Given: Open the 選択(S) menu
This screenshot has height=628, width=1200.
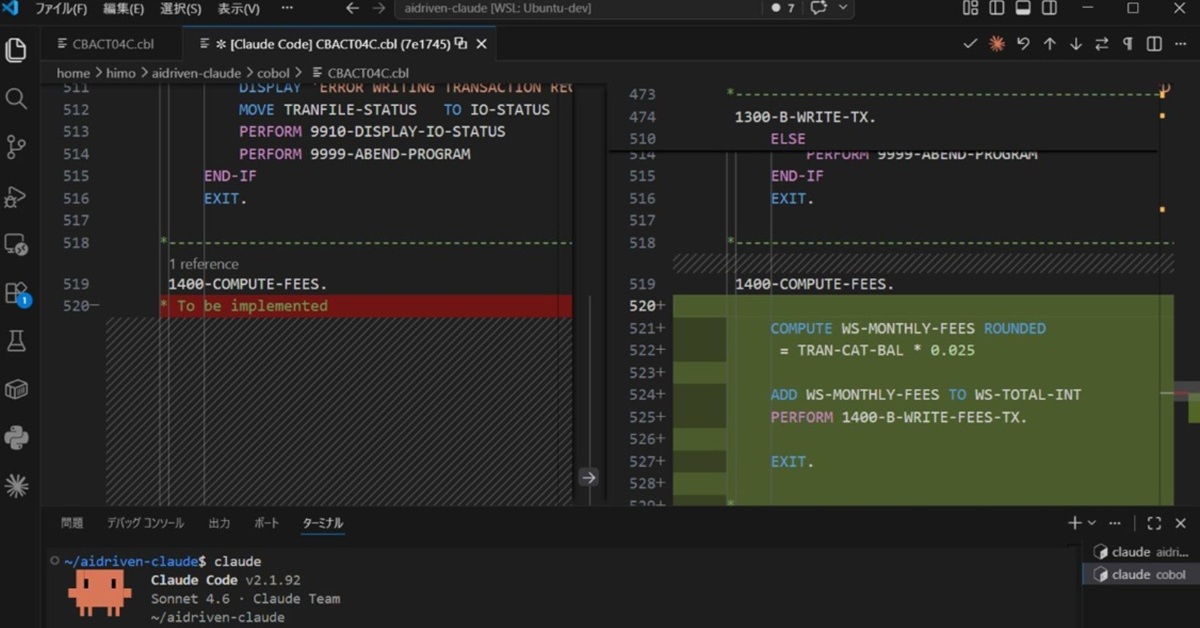Looking at the screenshot, I should click(180, 8).
